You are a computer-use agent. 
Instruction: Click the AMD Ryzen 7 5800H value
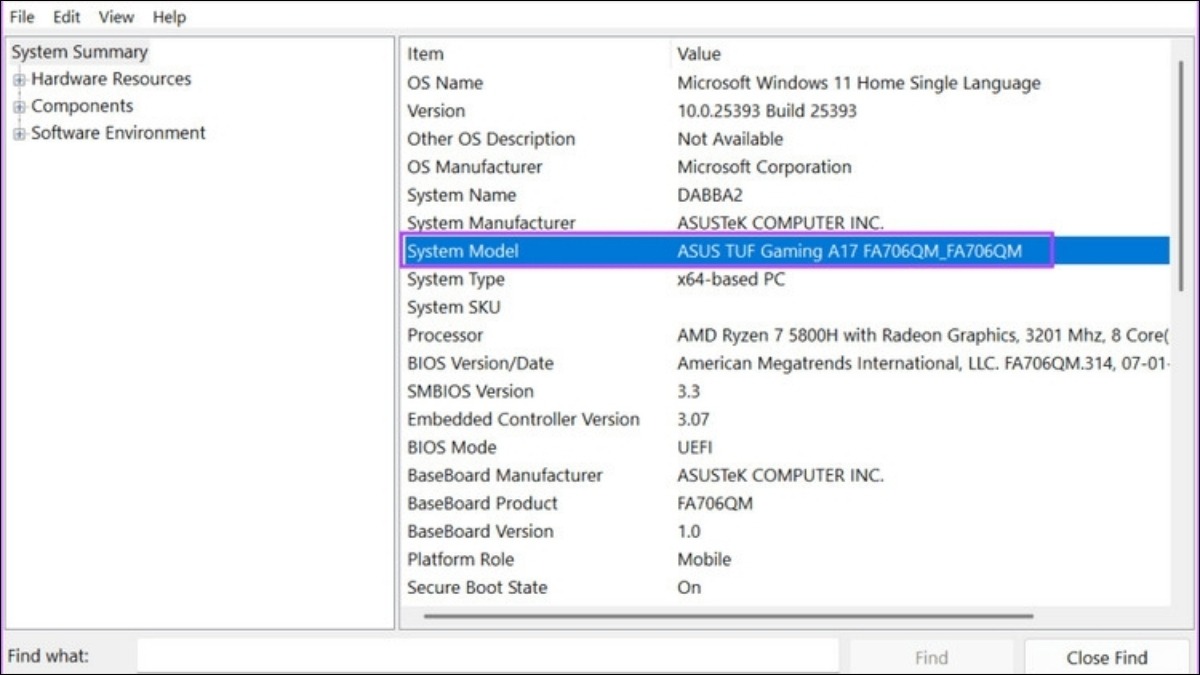[923, 335]
